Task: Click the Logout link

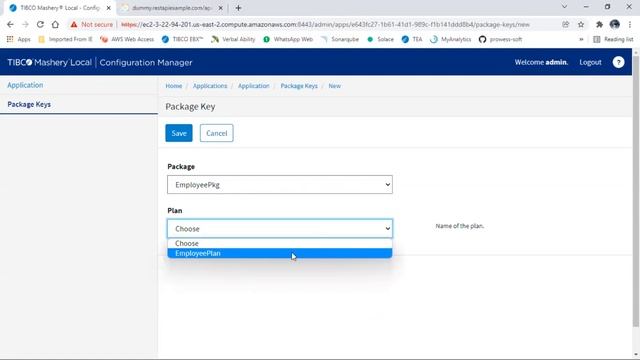Action: (x=590, y=62)
